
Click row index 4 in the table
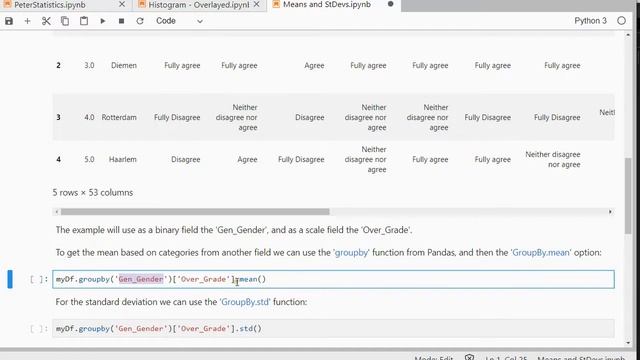58,160
